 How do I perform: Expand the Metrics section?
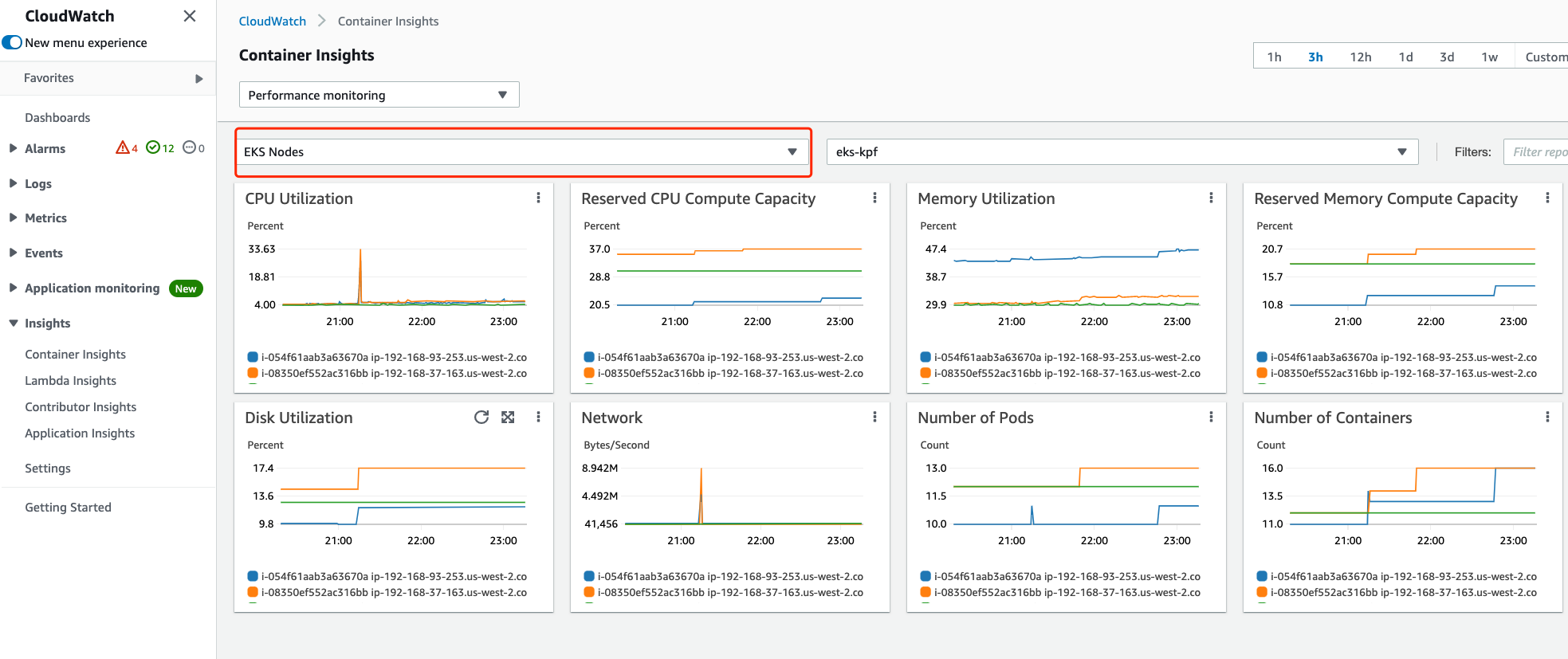pos(13,218)
